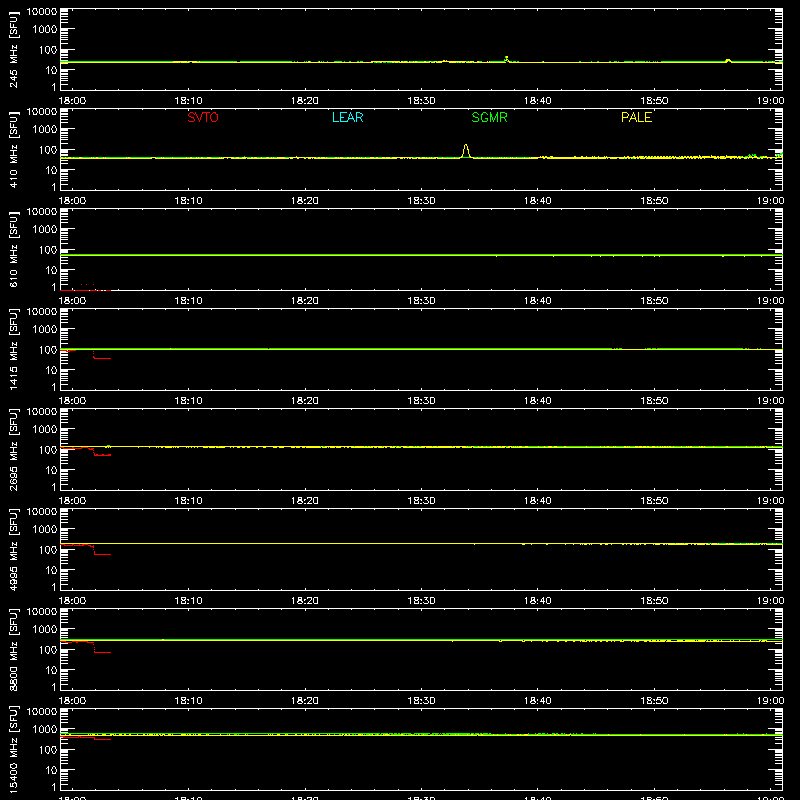Screen dimensions: 800x800
Task: Click the 18:10 tick label under the 410 MHz plot
Action: 189,201
